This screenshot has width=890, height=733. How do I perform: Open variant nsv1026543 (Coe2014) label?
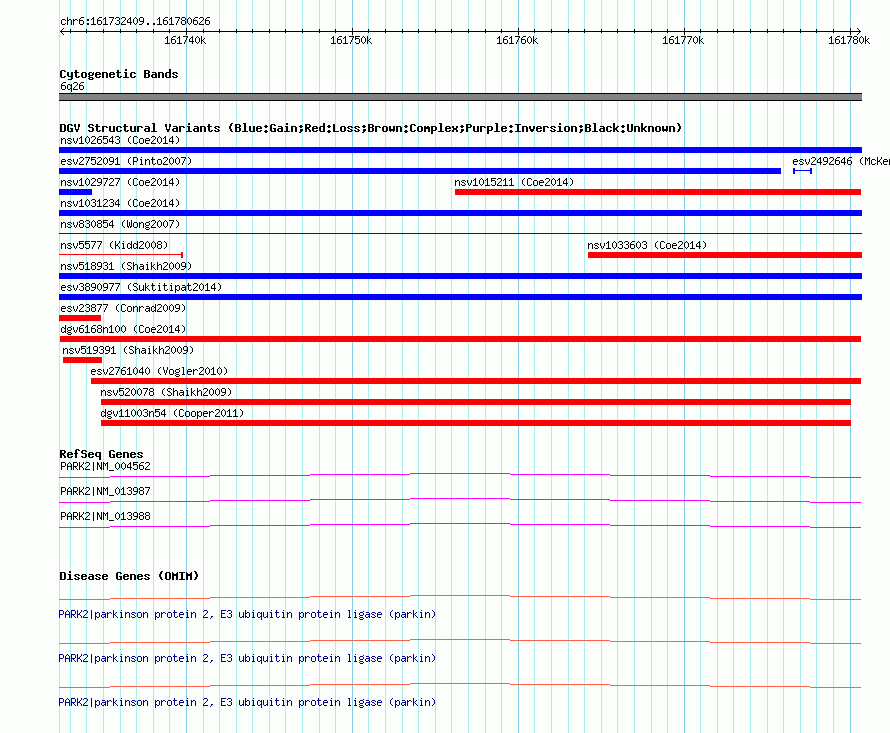pyautogui.click(x=120, y=140)
